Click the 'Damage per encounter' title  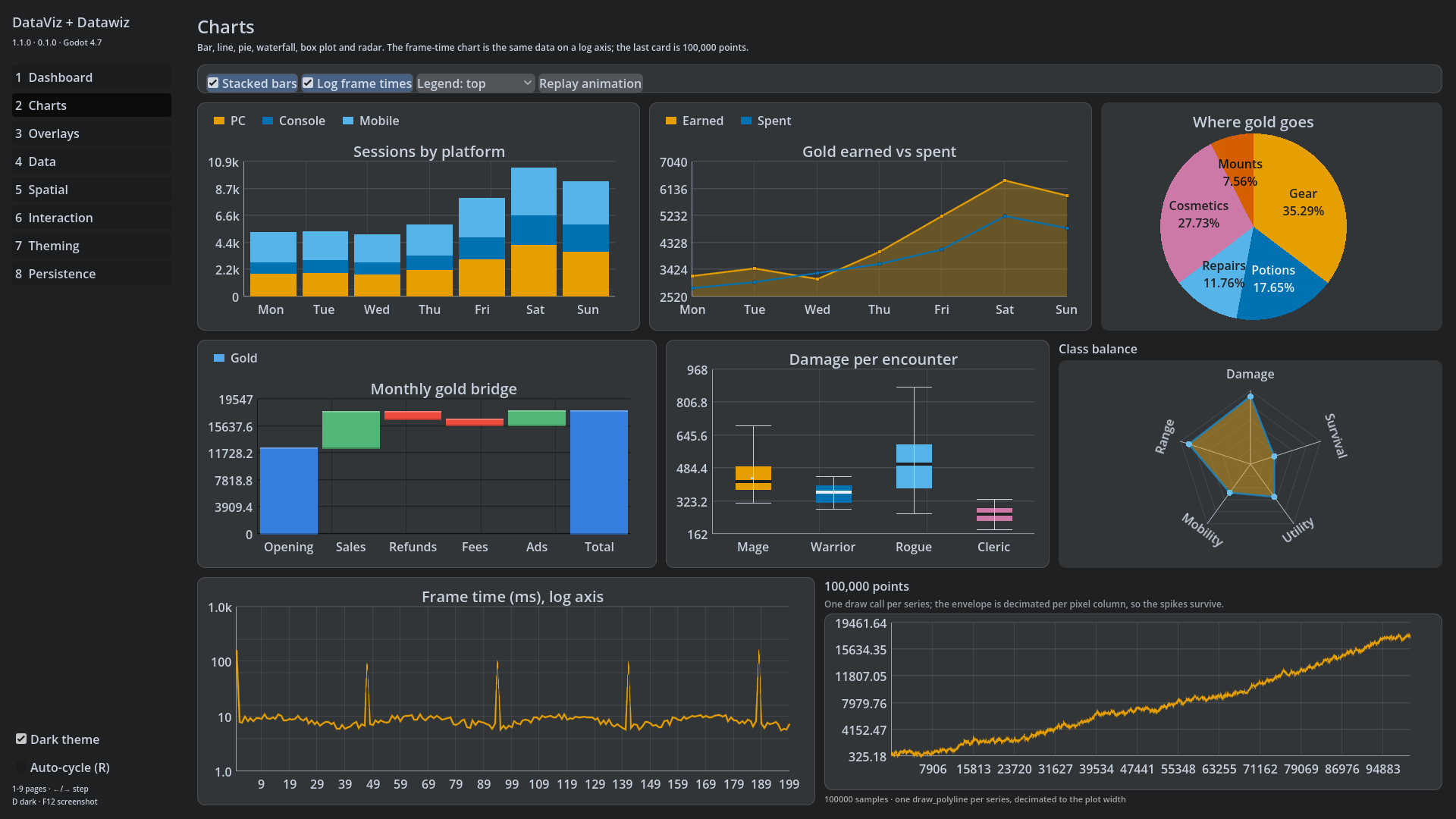coord(873,359)
